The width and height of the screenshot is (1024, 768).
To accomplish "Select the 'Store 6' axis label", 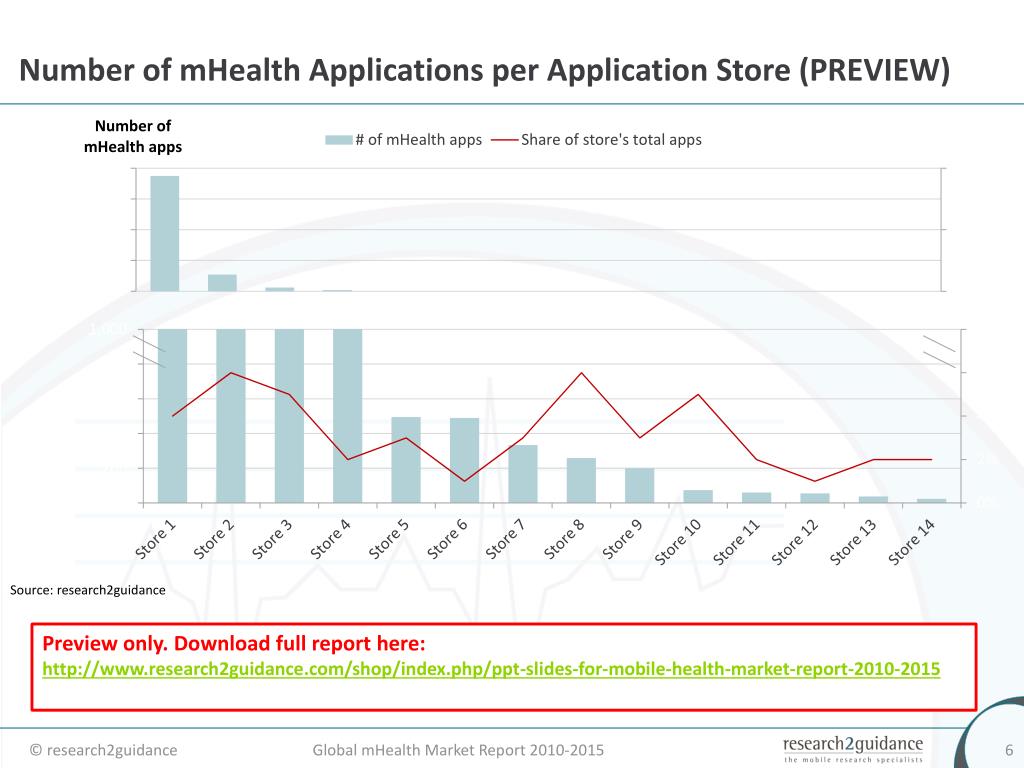I will click(447, 539).
